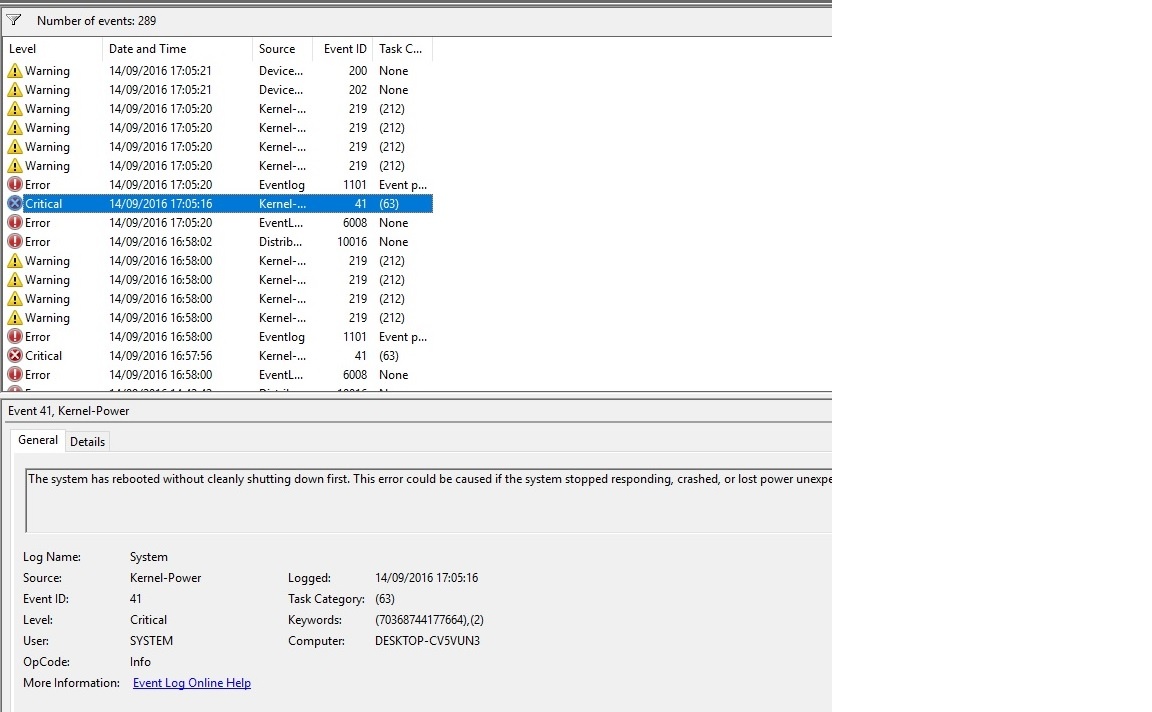This screenshot has width=1152, height=712.
Task: Click warning icon on Event ID 202 row
Action: [x=15, y=90]
